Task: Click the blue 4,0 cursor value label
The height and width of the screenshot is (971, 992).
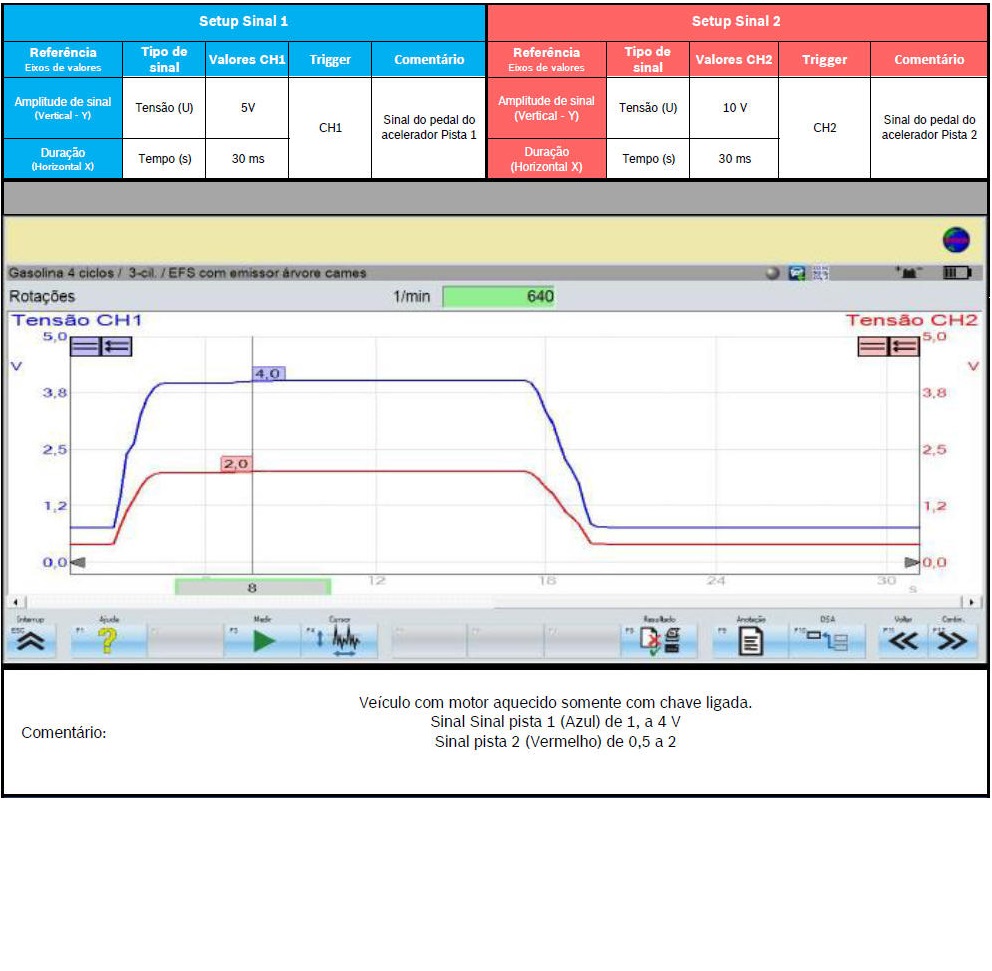Action: (268, 373)
